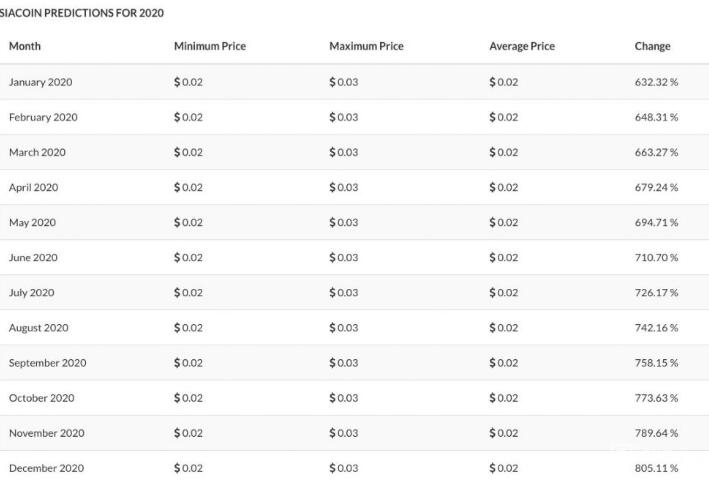Select the May 2020 row label
709x485 pixels.
33,223
